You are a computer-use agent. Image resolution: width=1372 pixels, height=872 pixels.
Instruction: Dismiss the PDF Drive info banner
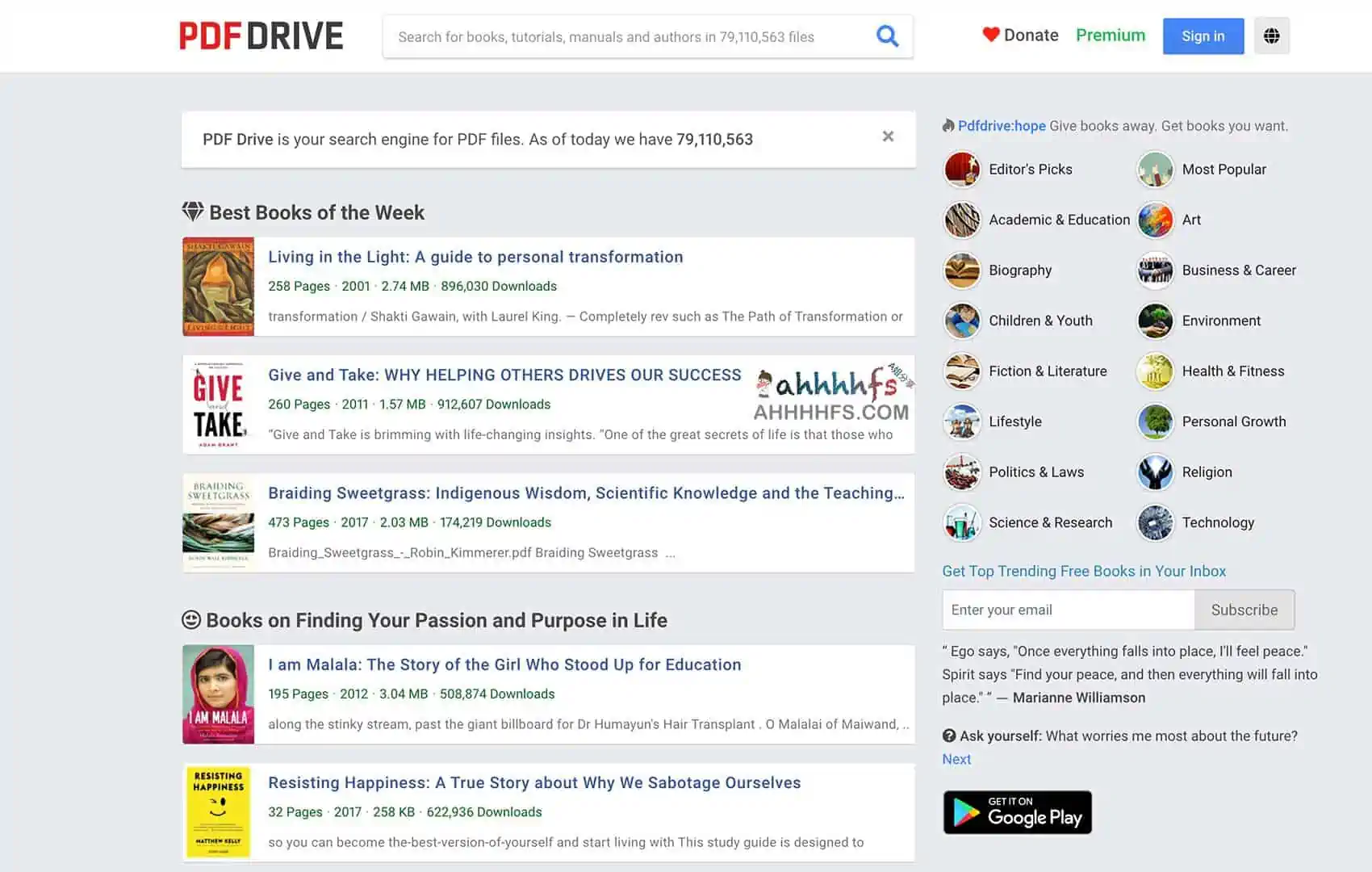tap(888, 136)
